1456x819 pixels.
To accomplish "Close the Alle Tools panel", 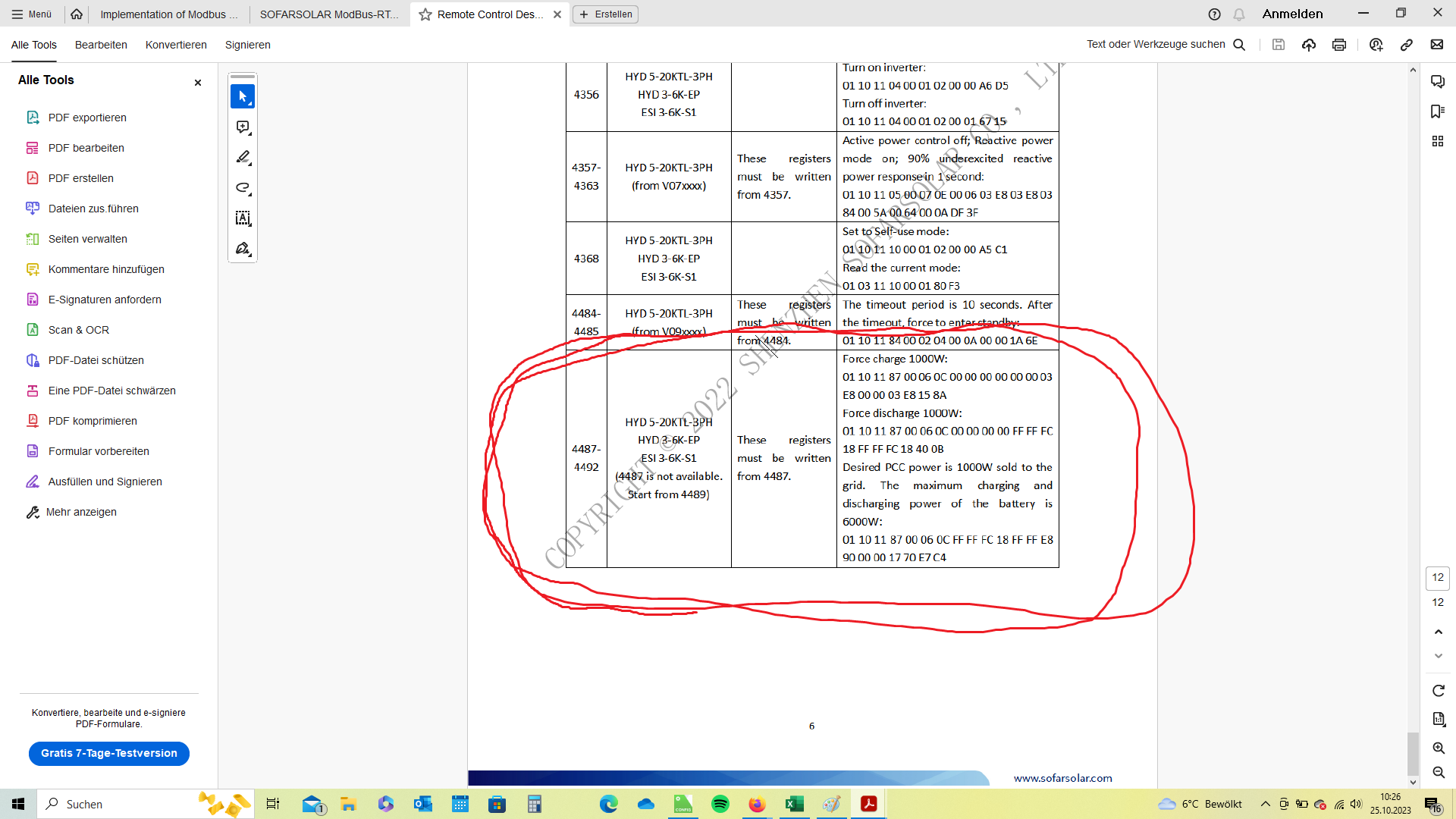I will (198, 83).
